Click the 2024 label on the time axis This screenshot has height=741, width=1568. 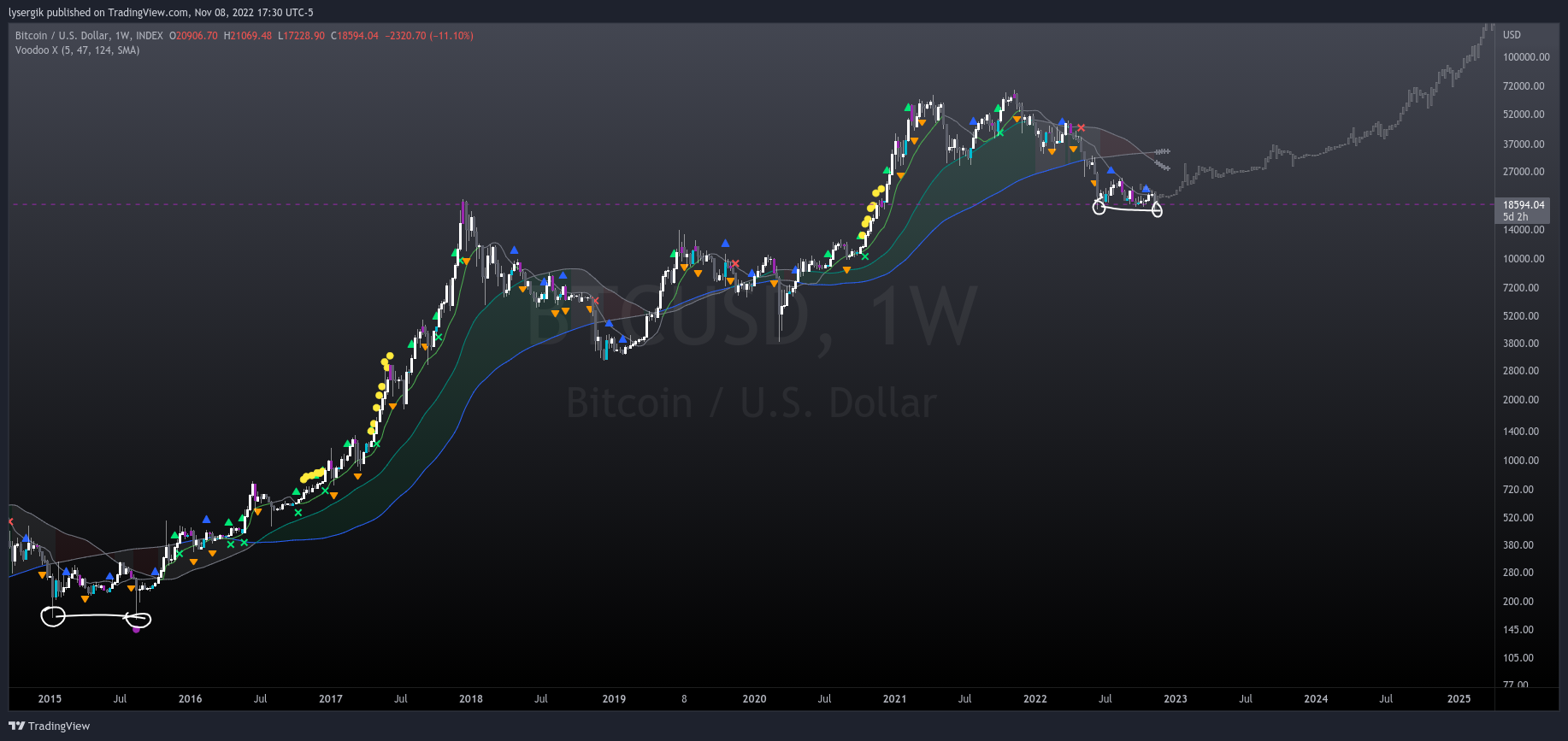click(x=1316, y=699)
